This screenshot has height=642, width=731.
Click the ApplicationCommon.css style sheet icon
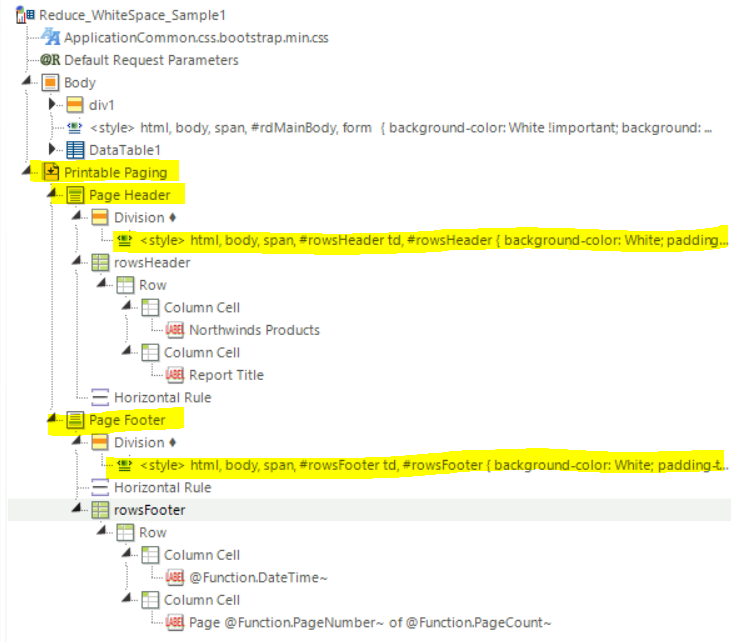(x=50, y=37)
